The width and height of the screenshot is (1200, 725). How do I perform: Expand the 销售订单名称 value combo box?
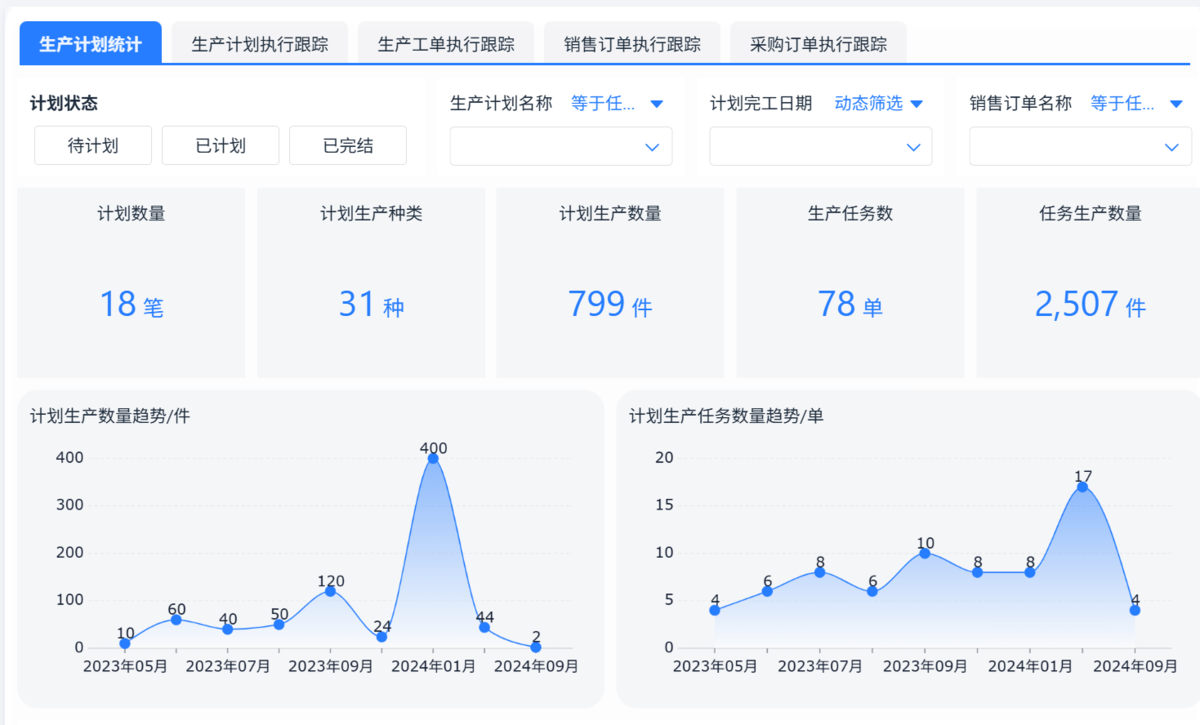click(x=1080, y=147)
